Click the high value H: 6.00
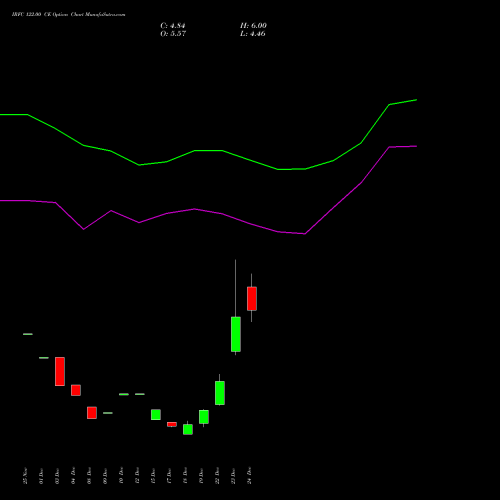The width and height of the screenshot is (500, 500). [253, 26]
